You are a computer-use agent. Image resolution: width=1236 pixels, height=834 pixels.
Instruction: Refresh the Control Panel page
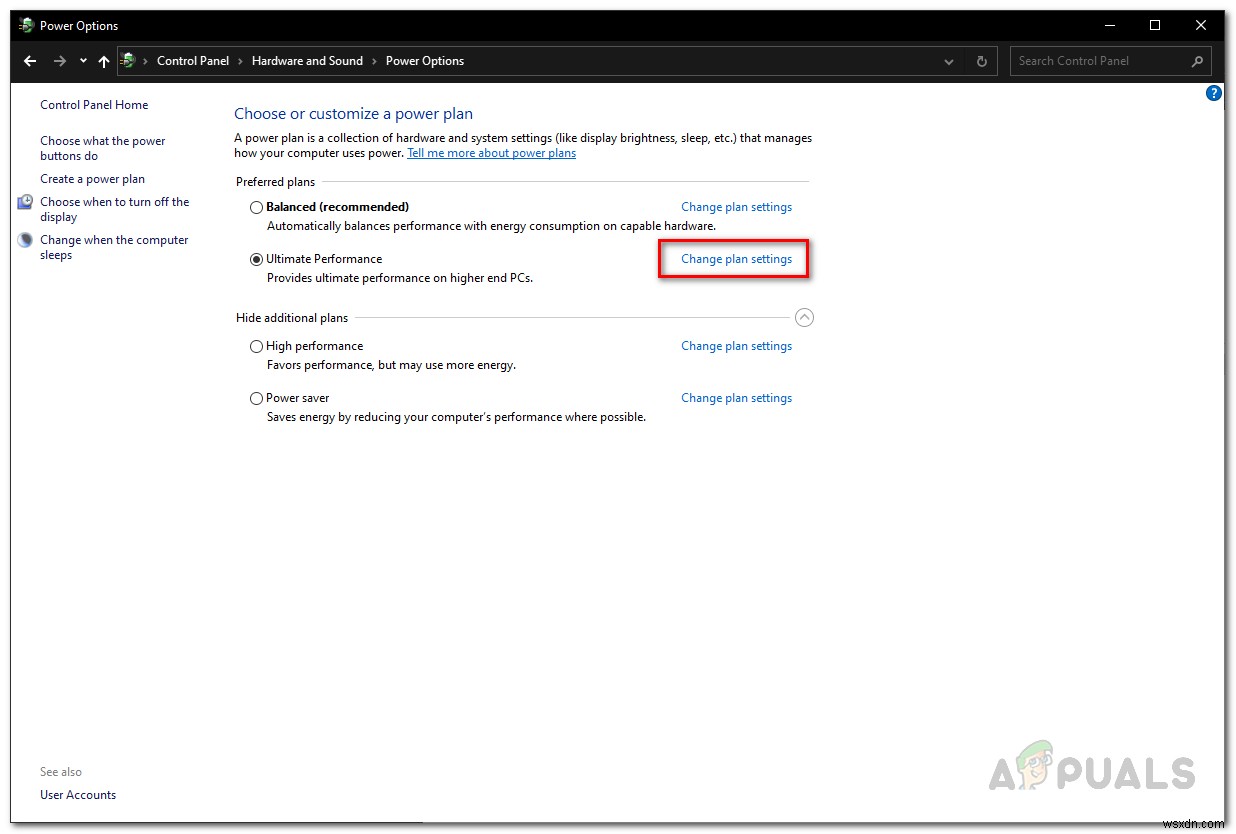(x=981, y=61)
